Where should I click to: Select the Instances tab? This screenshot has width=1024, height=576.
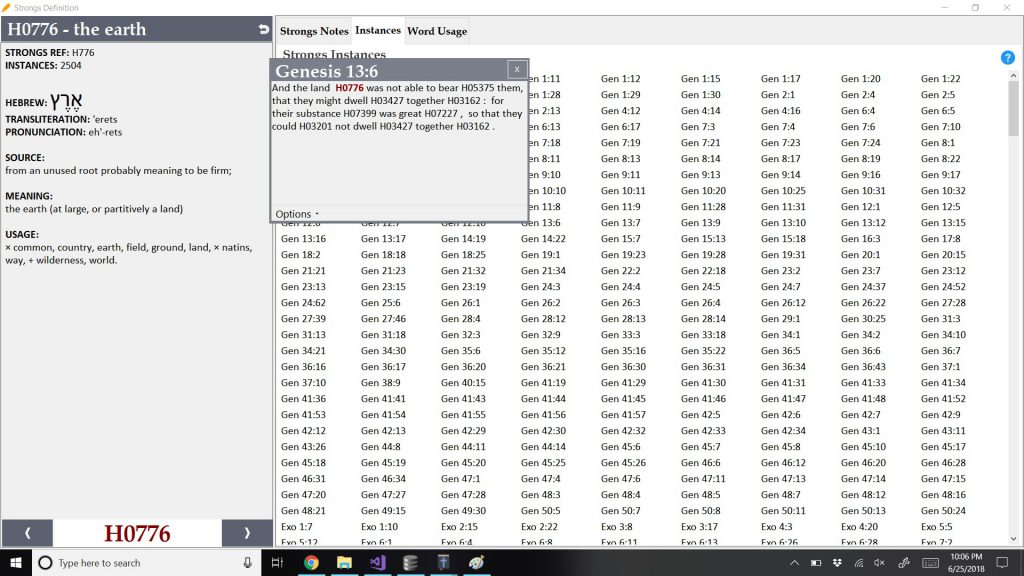point(378,31)
